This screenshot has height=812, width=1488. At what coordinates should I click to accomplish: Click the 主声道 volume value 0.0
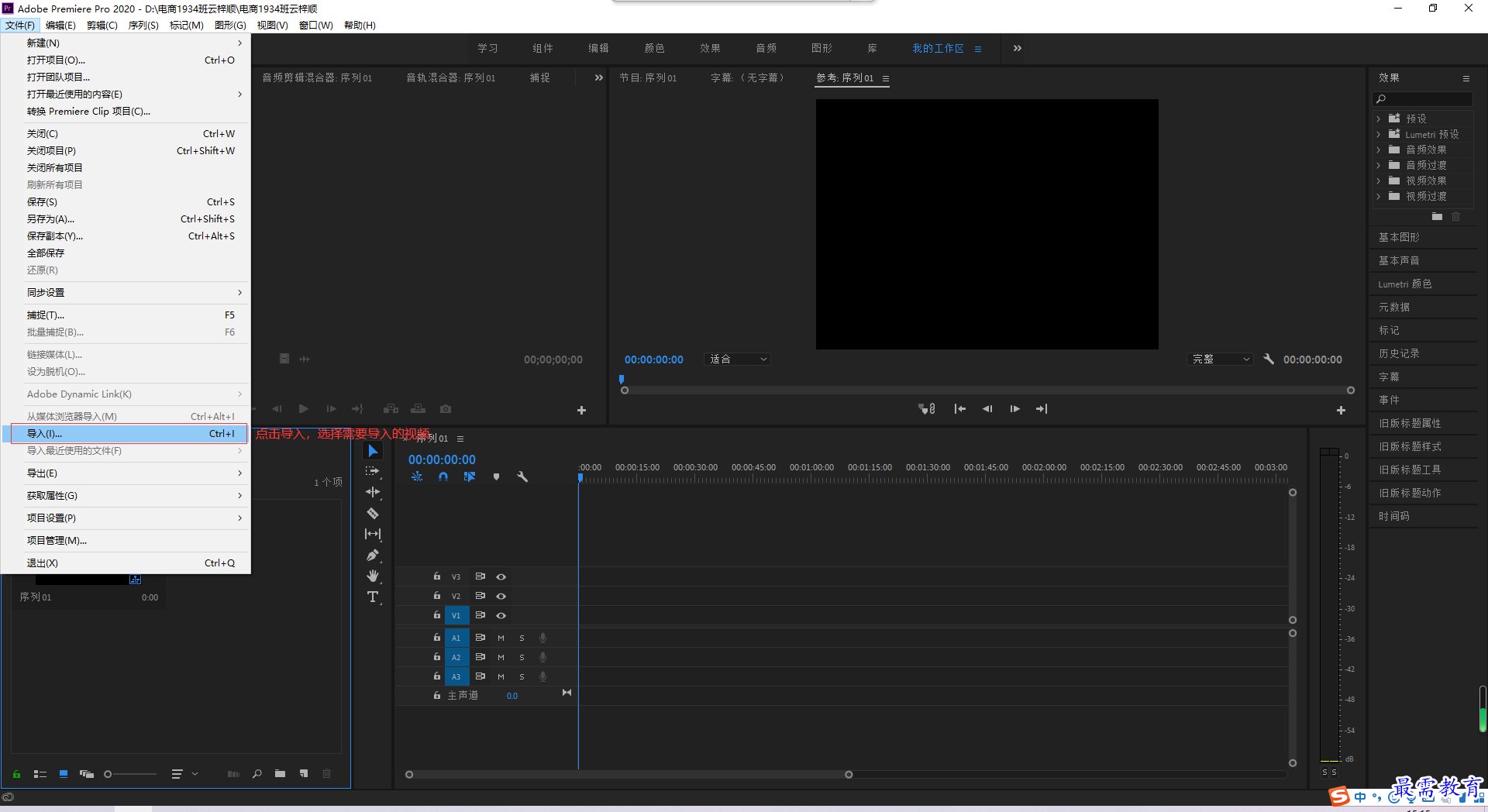pos(512,696)
